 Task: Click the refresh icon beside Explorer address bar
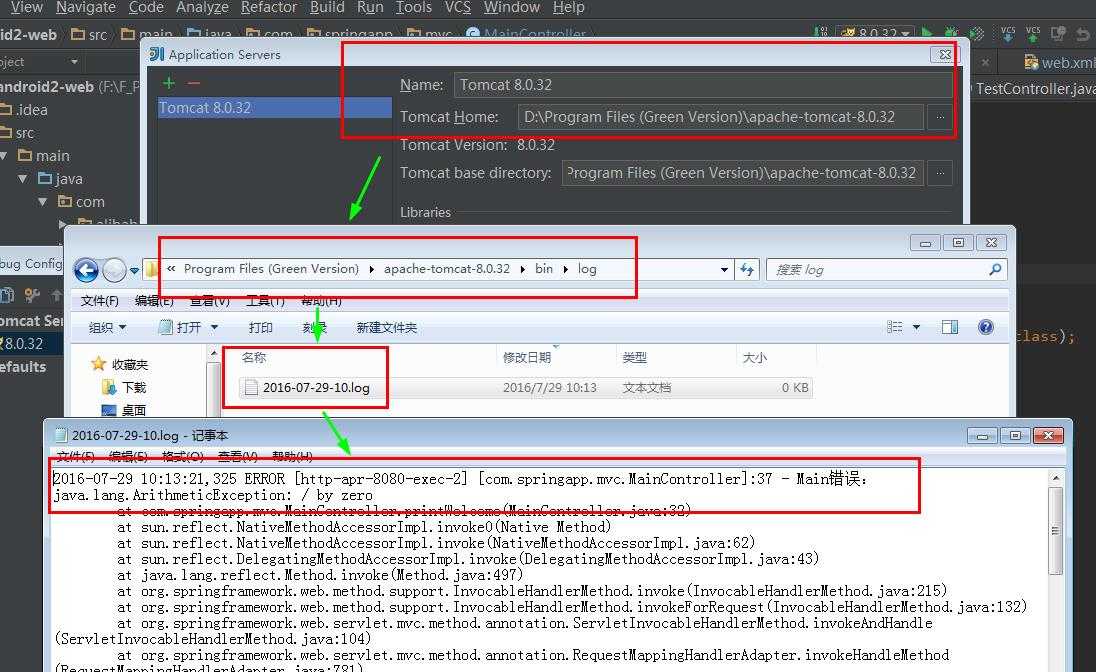(x=747, y=269)
